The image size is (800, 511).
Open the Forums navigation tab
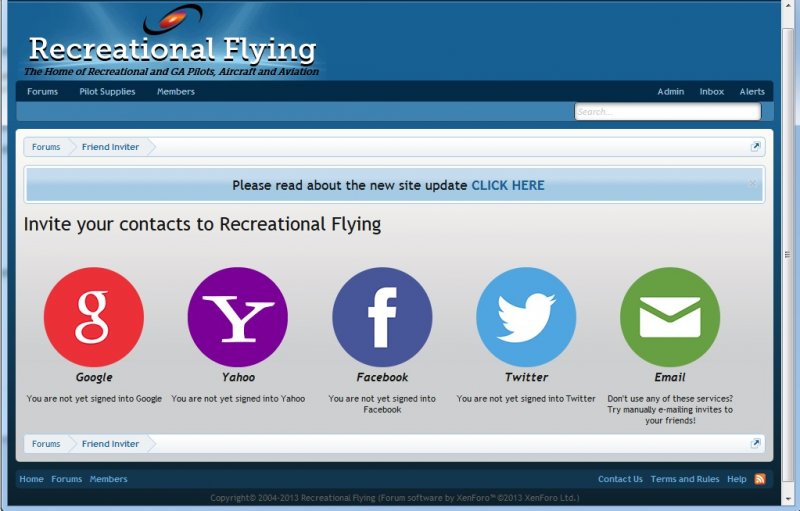pyautogui.click(x=42, y=92)
